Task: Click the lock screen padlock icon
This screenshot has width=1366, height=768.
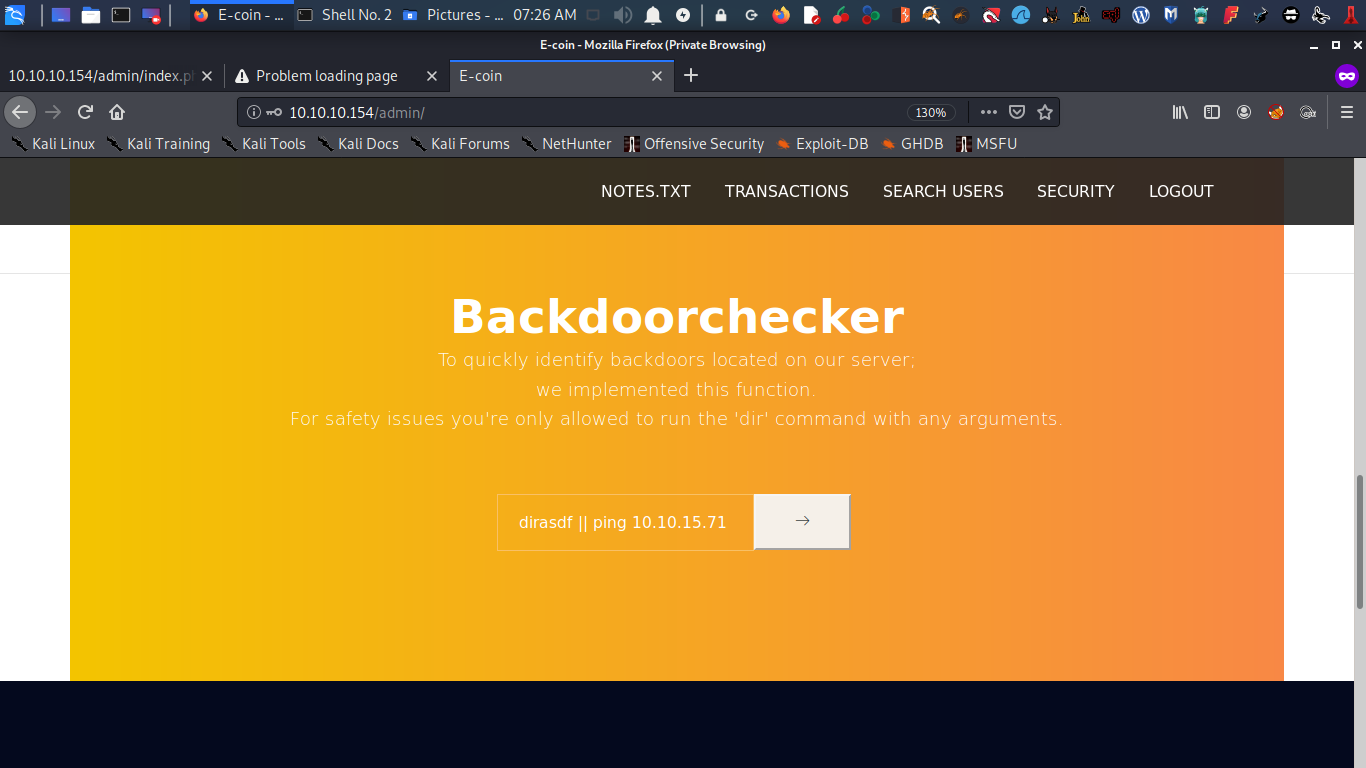Action: click(721, 15)
